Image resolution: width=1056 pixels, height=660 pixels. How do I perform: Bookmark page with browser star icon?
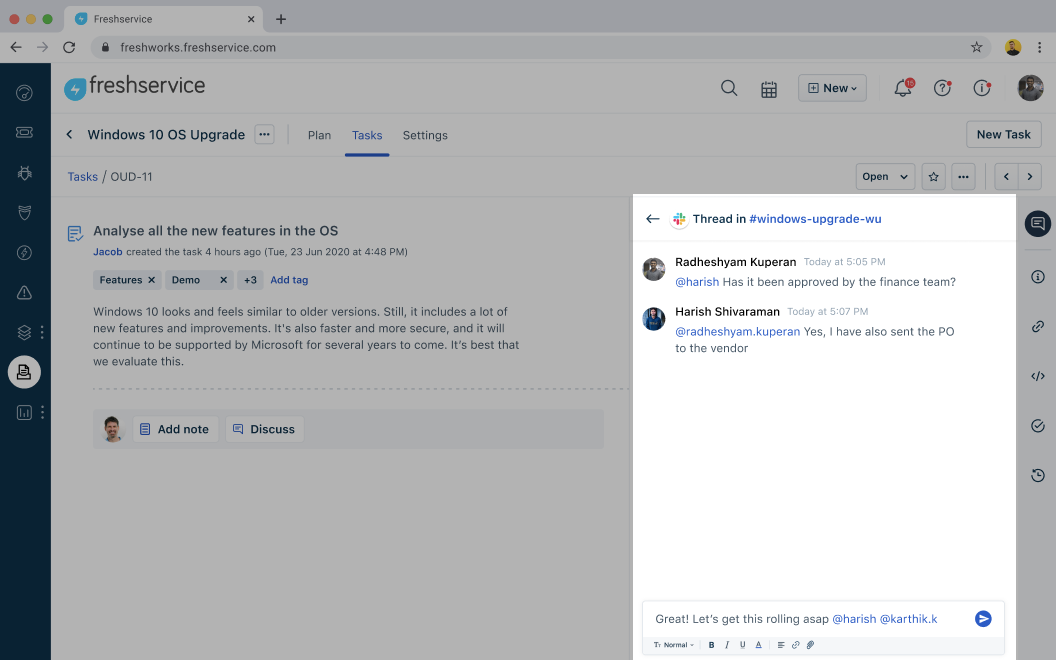click(976, 47)
